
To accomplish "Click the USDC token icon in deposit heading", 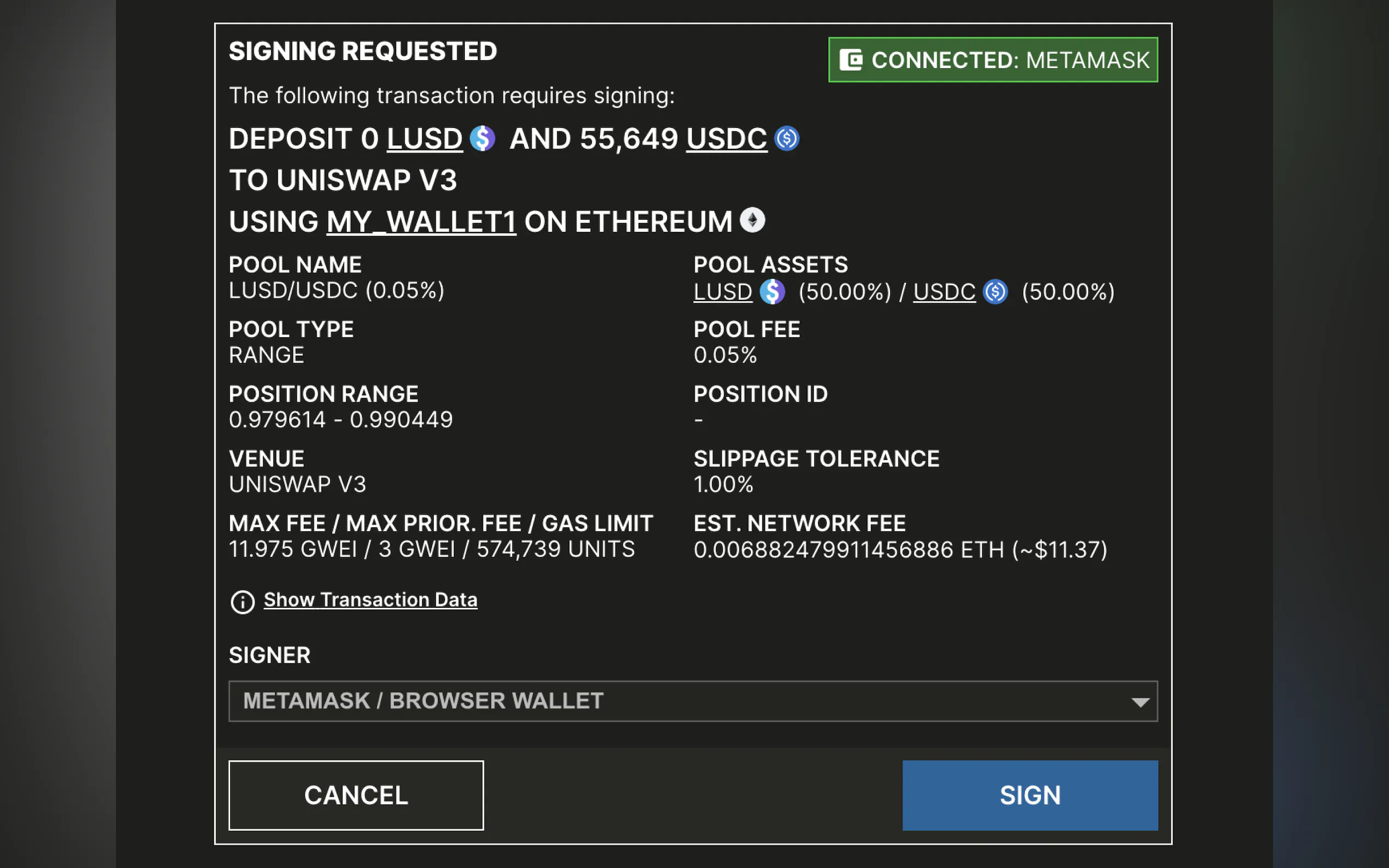I will pos(787,138).
